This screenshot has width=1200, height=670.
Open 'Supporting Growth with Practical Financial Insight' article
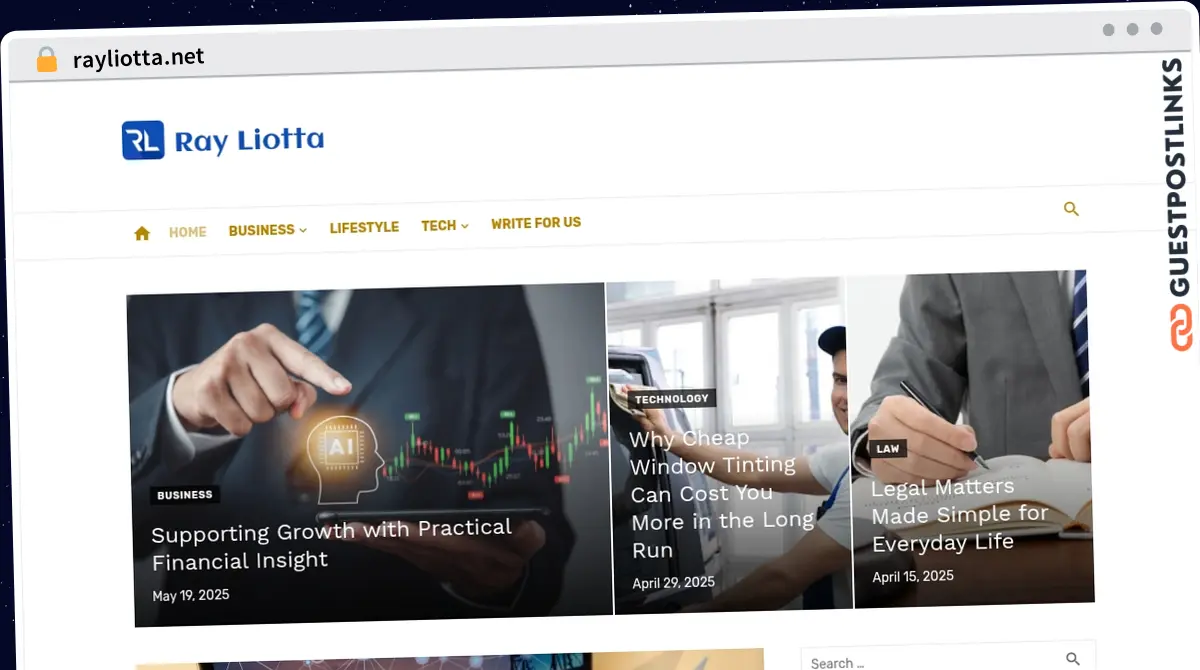[x=332, y=545]
